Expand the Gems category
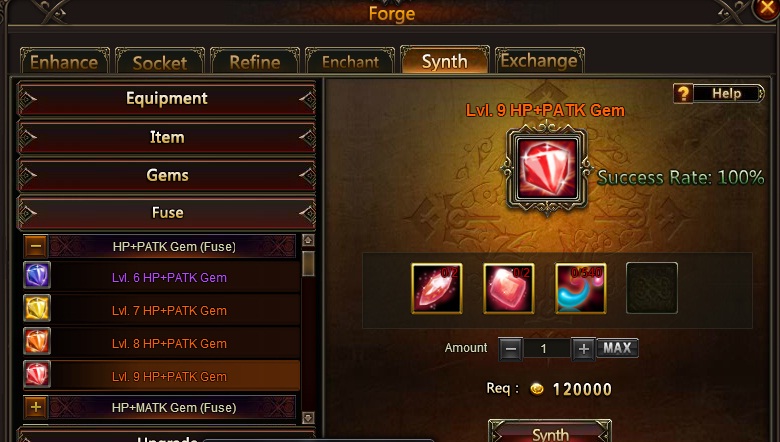The image size is (780, 442). point(167,175)
